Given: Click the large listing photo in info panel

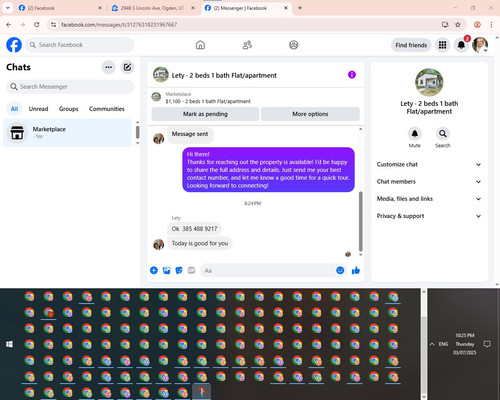Looking at the screenshot, I should (429, 82).
